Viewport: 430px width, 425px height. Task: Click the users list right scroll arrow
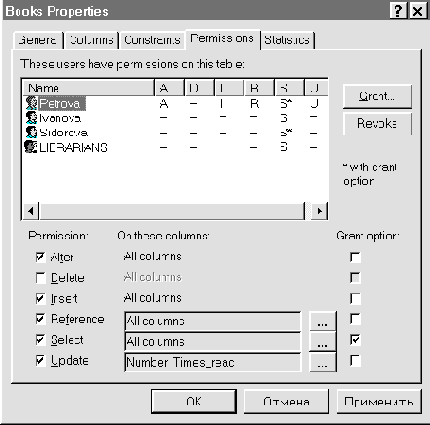[x=319, y=211]
